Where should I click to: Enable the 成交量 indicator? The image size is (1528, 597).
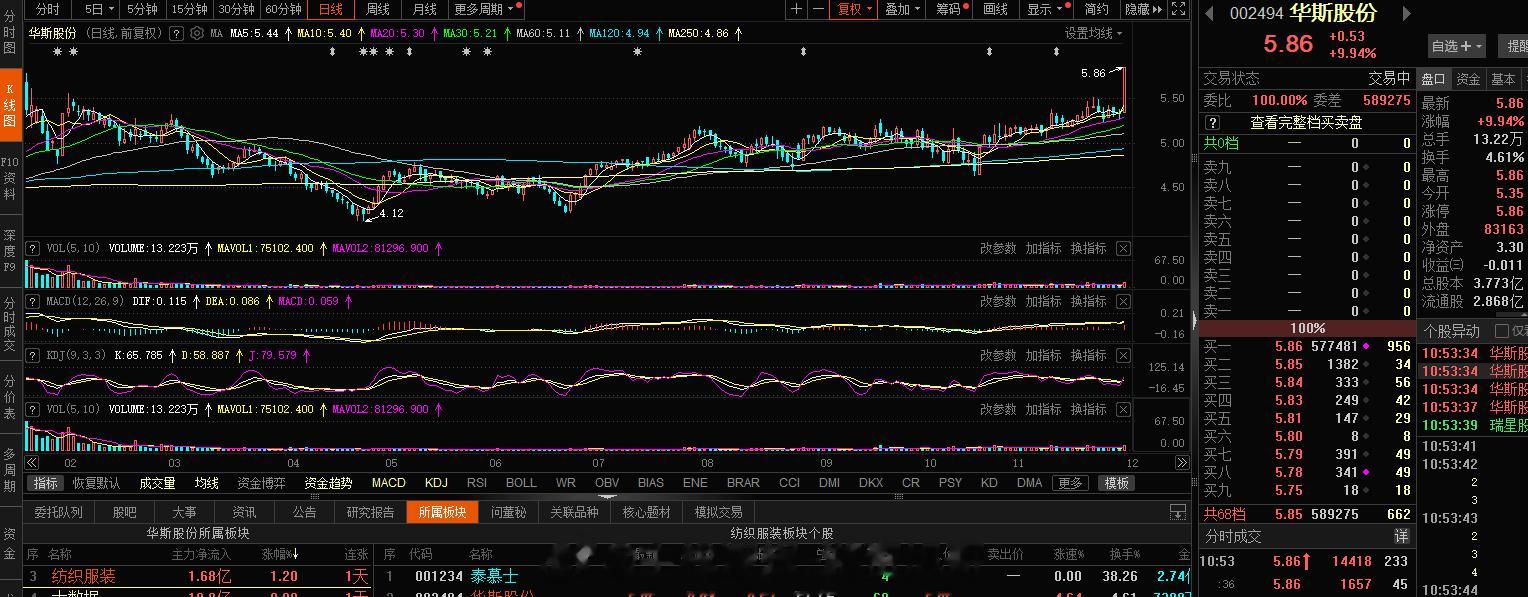tap(157, 483)
